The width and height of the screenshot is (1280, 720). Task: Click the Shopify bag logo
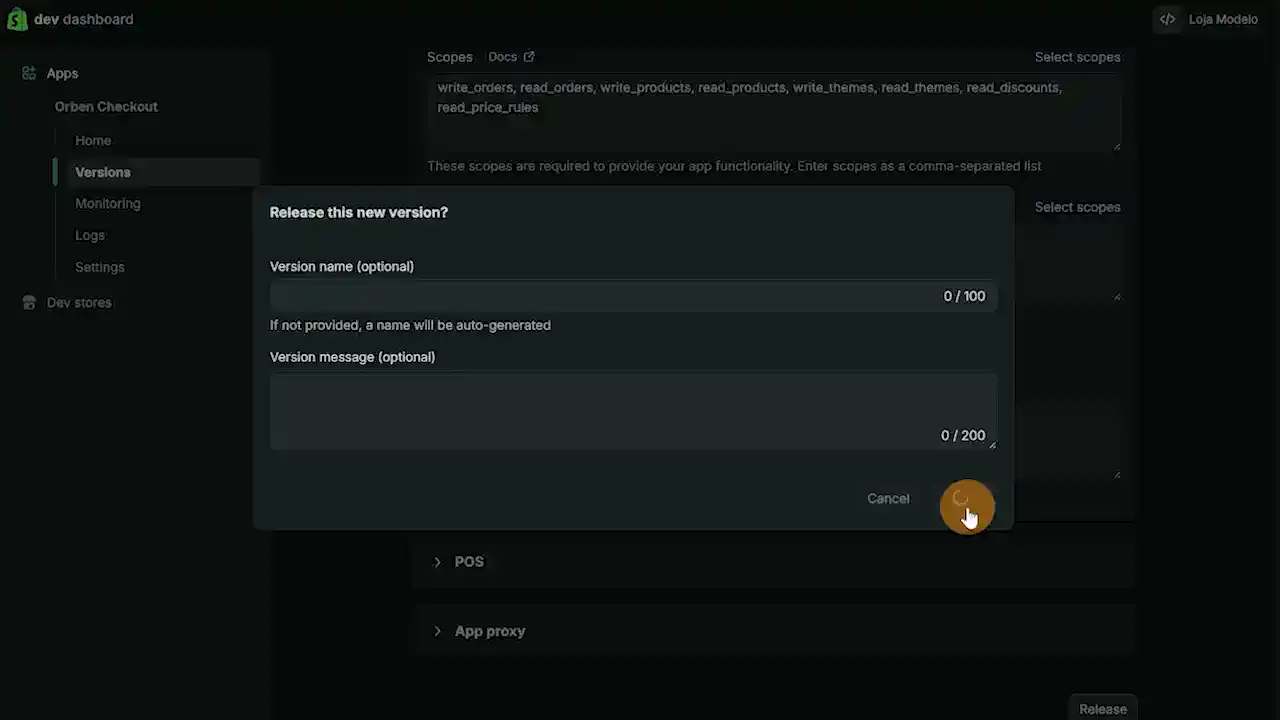point(17,19)
